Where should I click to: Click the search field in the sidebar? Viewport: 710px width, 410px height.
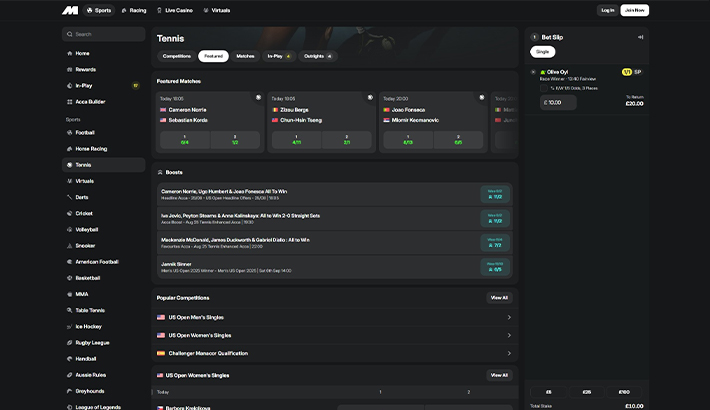(x=103, y=34)
